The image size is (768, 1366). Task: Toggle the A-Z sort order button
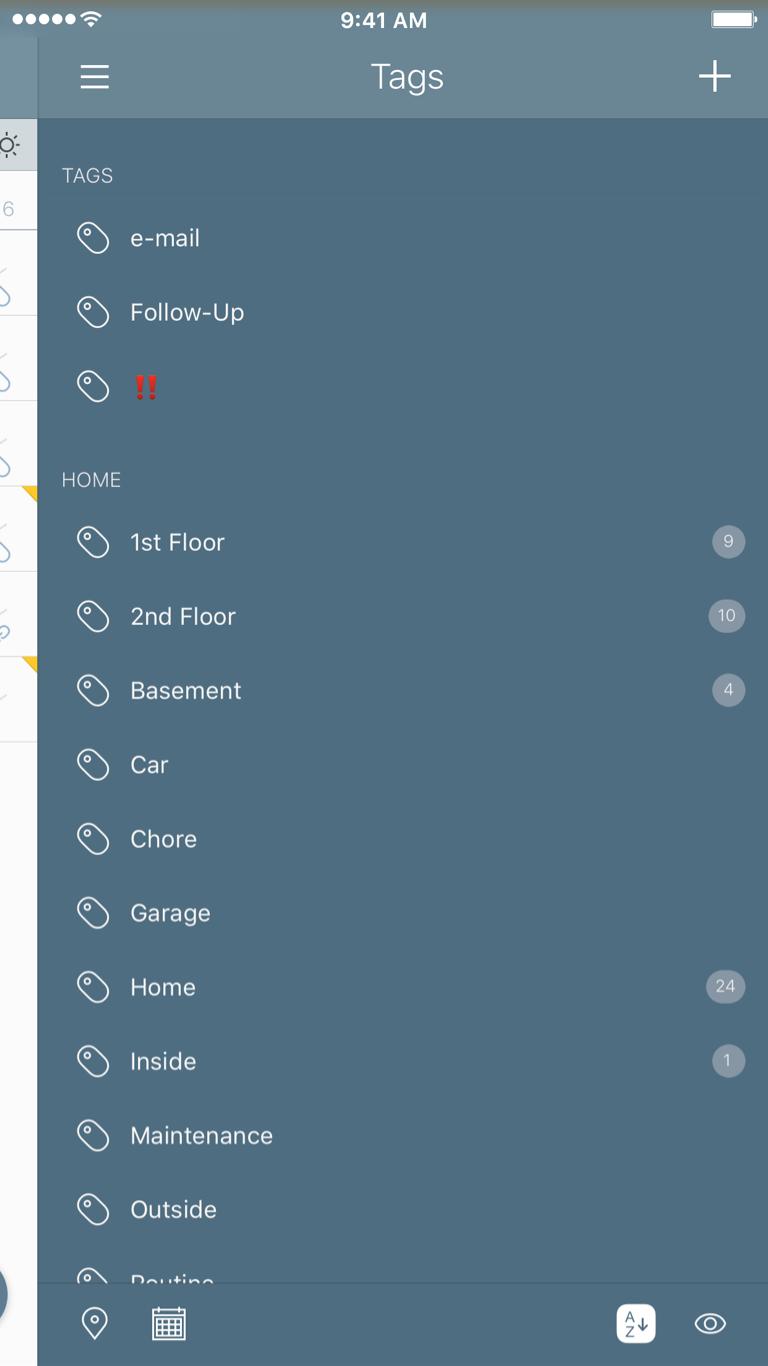[x=636, y=1323]
